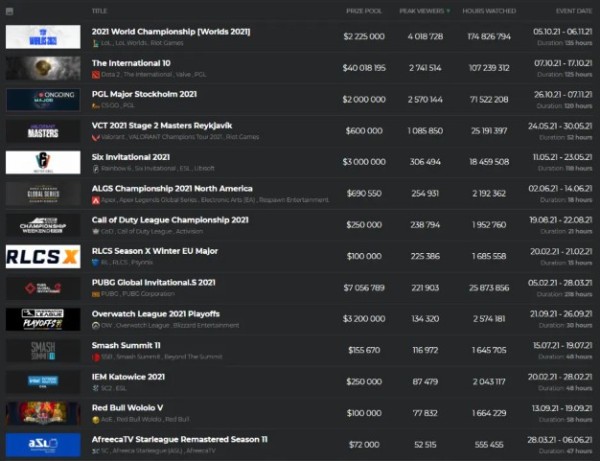Image resolution: width=600 pixels, height=461 pixels.
Task: Click the CoD game icon
Action: coord(96,231)
